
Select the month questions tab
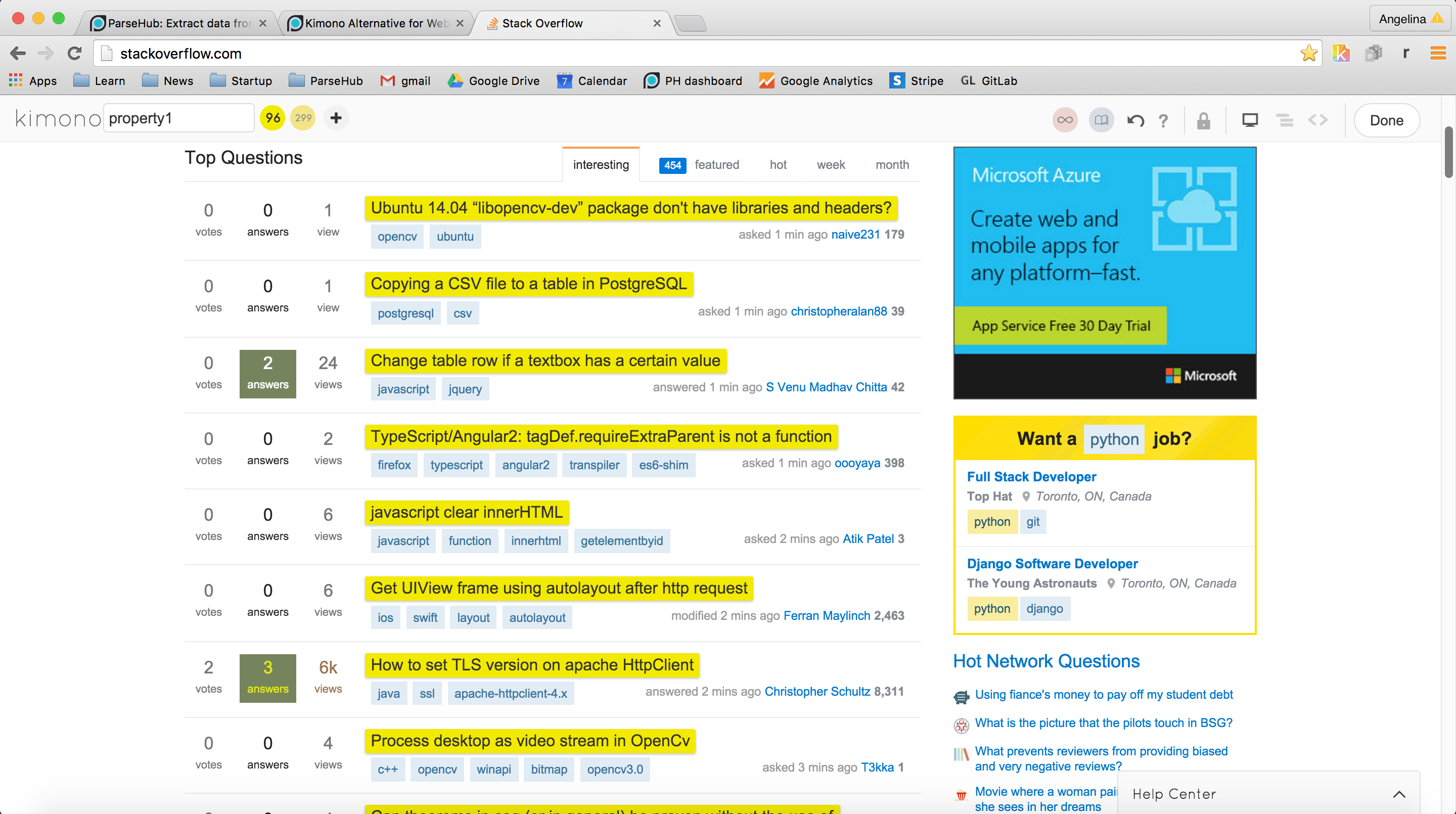coord(892,164)
